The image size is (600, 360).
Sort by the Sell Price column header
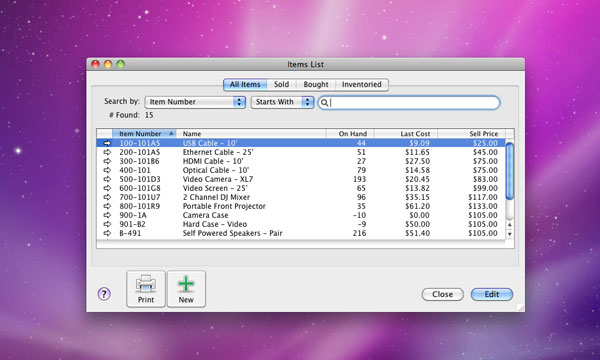(x=471, y=134)
